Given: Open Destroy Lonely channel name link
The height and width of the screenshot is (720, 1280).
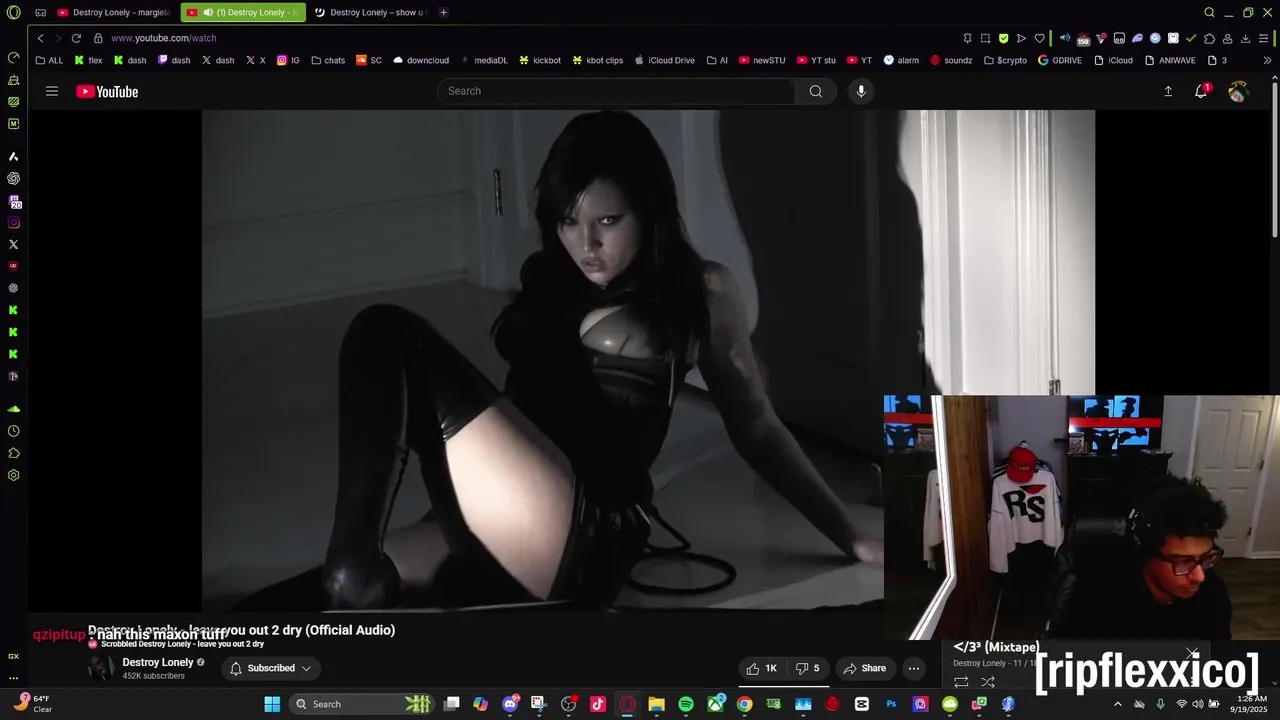Looking at the screenshot, I should pyautogui.click(x=158, y=662).
